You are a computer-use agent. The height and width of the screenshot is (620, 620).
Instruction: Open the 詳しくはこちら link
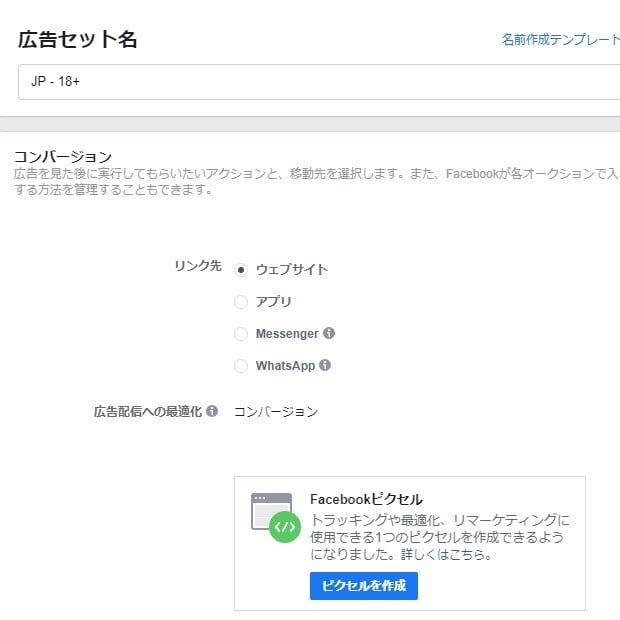(x=446, y=554)
